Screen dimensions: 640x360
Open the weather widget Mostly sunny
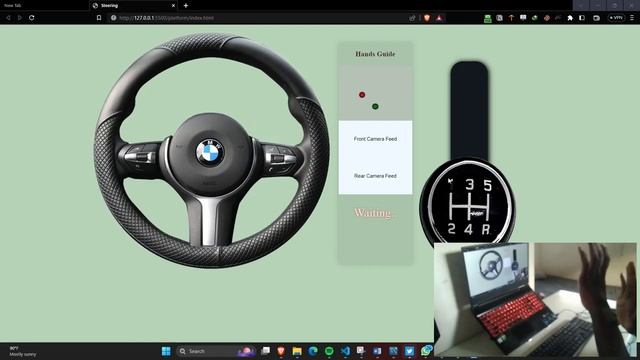click(x=23, y=351)
